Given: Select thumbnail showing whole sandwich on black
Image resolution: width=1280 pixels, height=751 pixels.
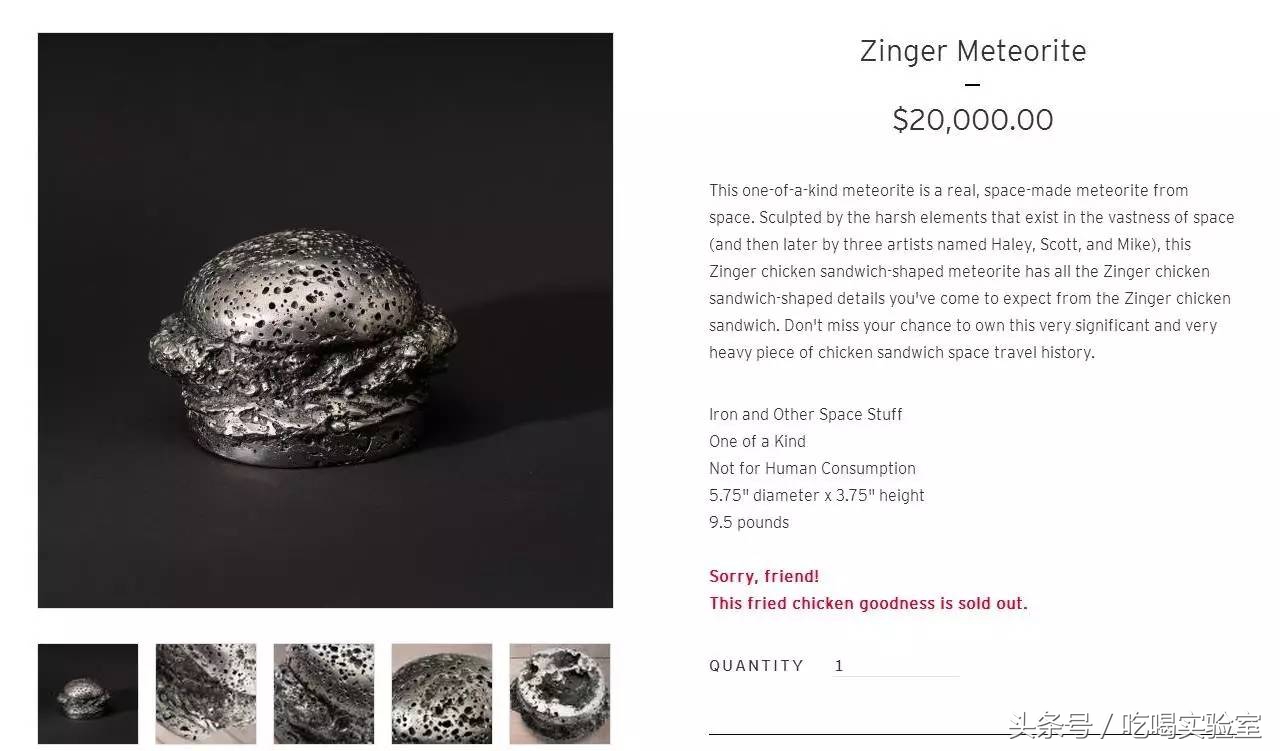Looking at the screenshot, I should pos(88,693).
